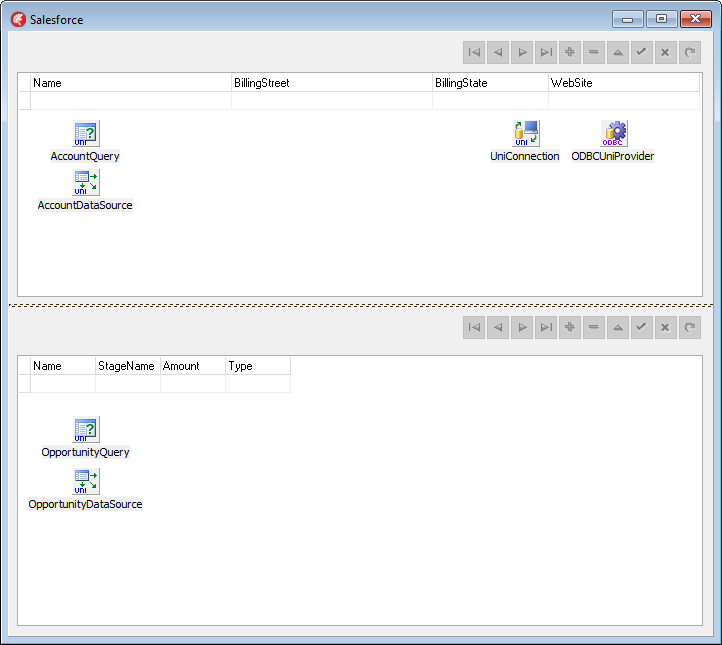Screen dimensions: 722x645
Task: Refresh data in Opportunity navigator
Action: (690, 327)
